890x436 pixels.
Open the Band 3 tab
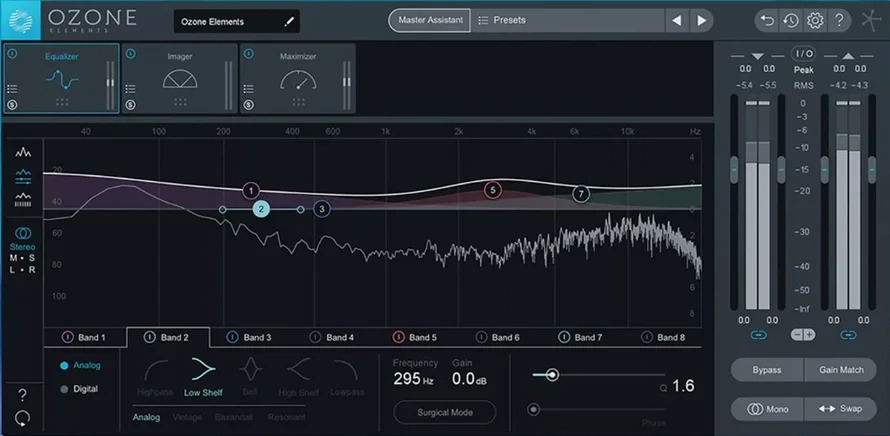tap(250, 337)
